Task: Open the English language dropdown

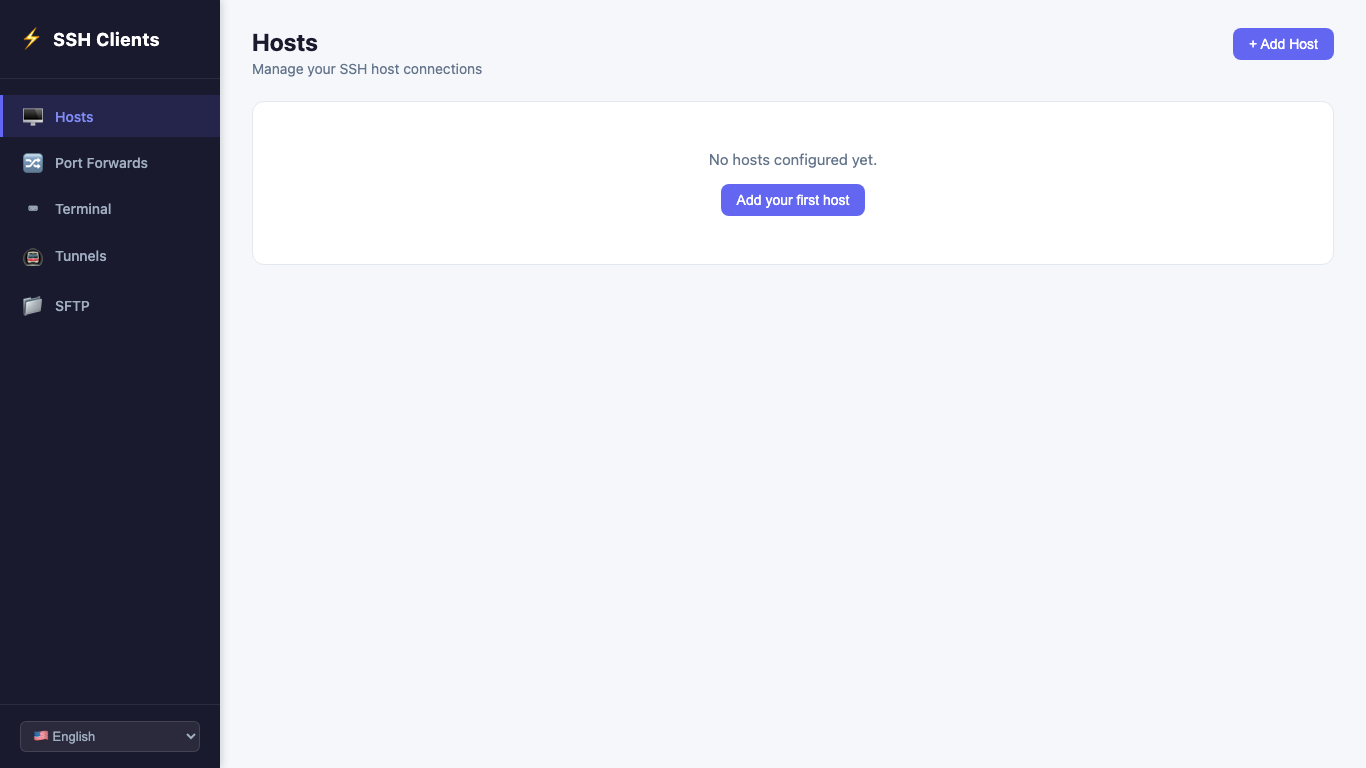Action: pos(108,736)
